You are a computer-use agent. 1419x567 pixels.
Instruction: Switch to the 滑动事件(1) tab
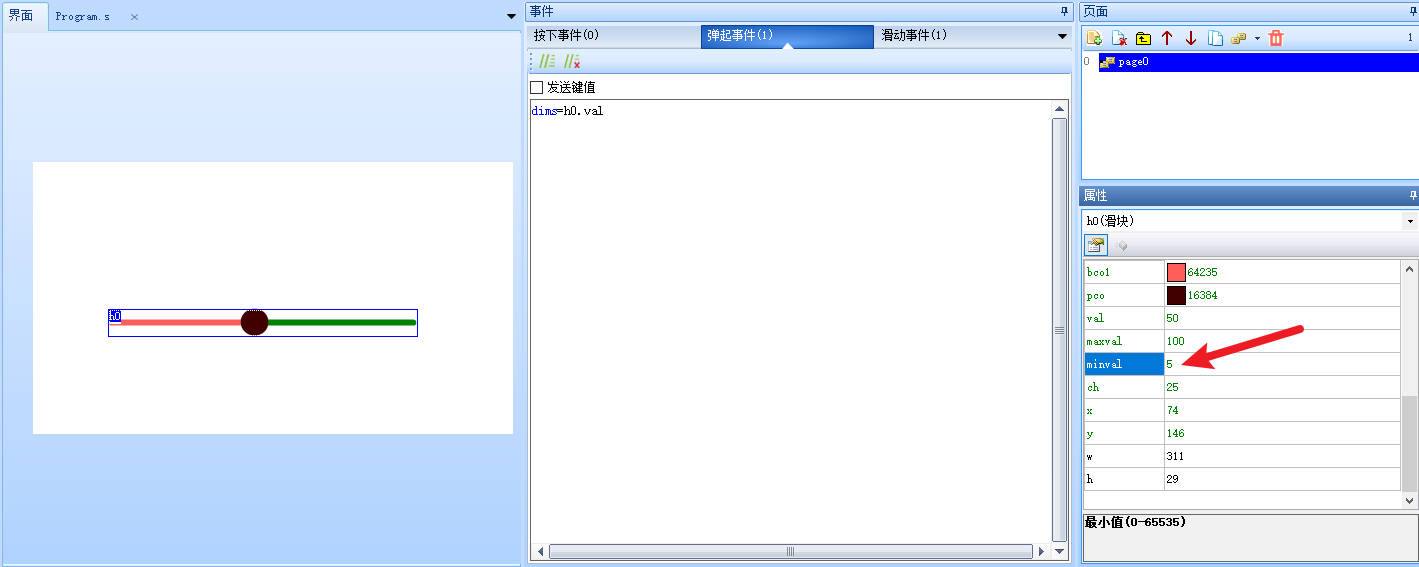[913, 35]
